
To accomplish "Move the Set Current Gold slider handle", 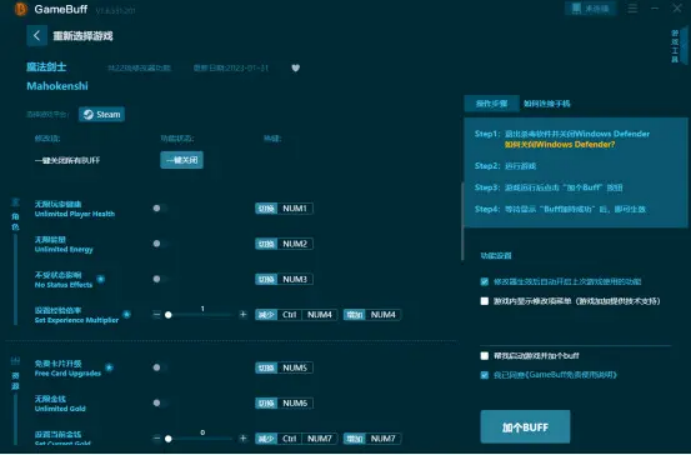I will [x=168, y=439].
